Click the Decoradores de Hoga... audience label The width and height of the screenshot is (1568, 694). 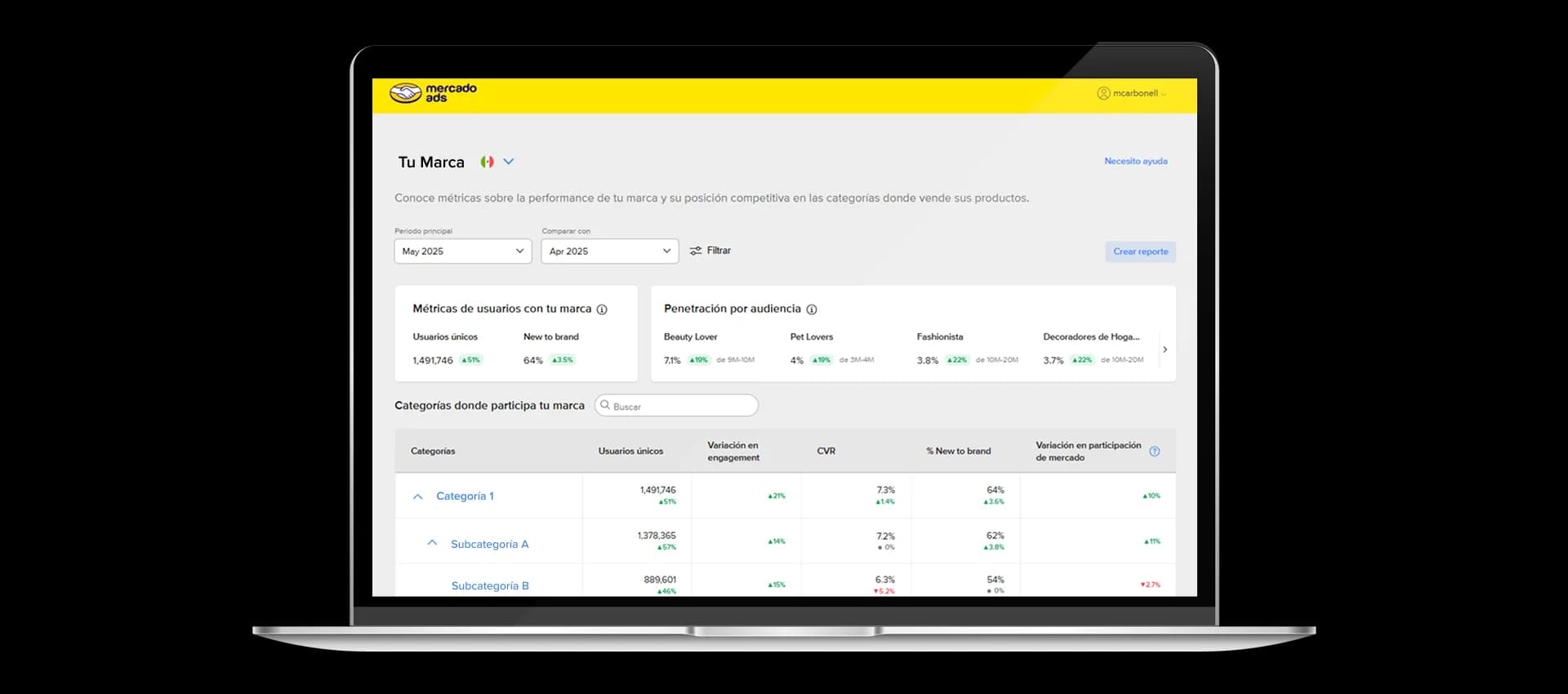(x=1091, y=336)
